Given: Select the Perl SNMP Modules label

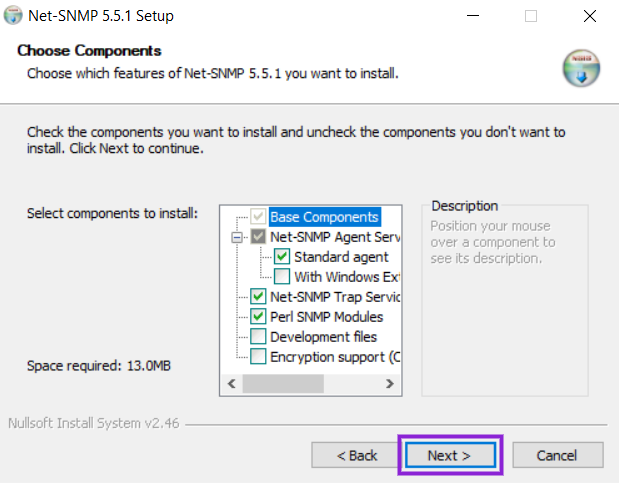Looking at the screenshot, I should [x=326, y=317].
